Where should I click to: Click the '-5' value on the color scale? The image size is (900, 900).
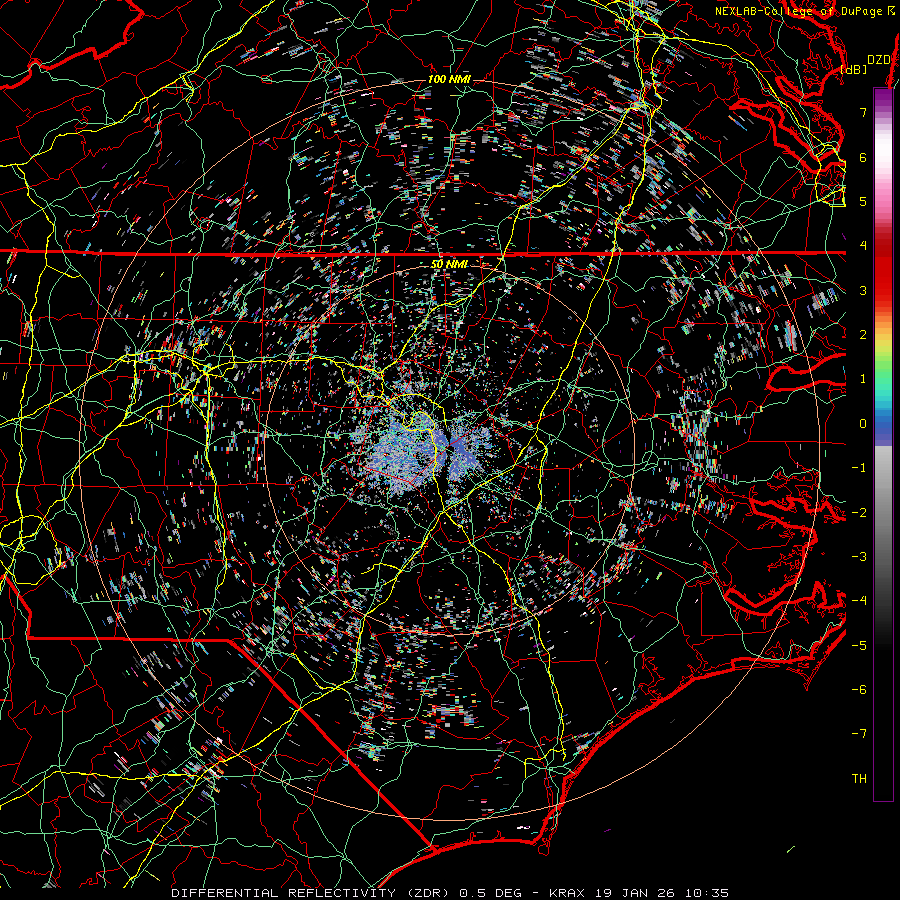(x=859, y=646)
